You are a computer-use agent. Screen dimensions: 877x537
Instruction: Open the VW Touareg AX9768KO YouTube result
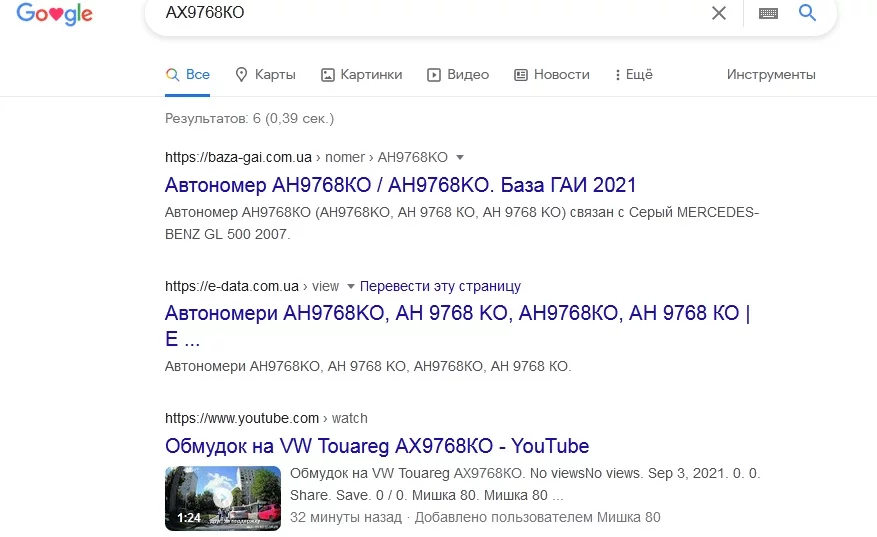(377, 446)
